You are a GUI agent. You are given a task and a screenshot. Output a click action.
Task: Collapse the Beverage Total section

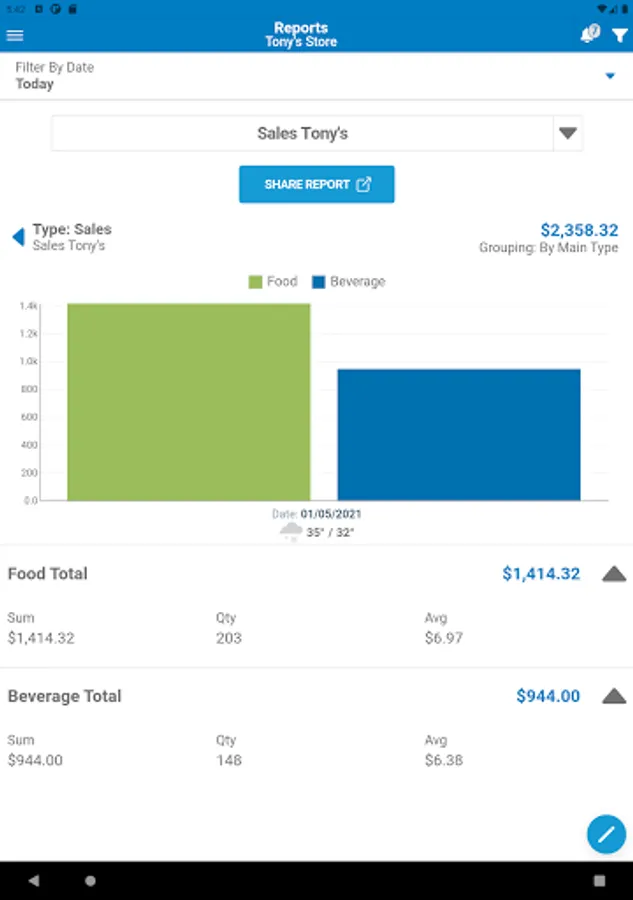pos(614,696)
